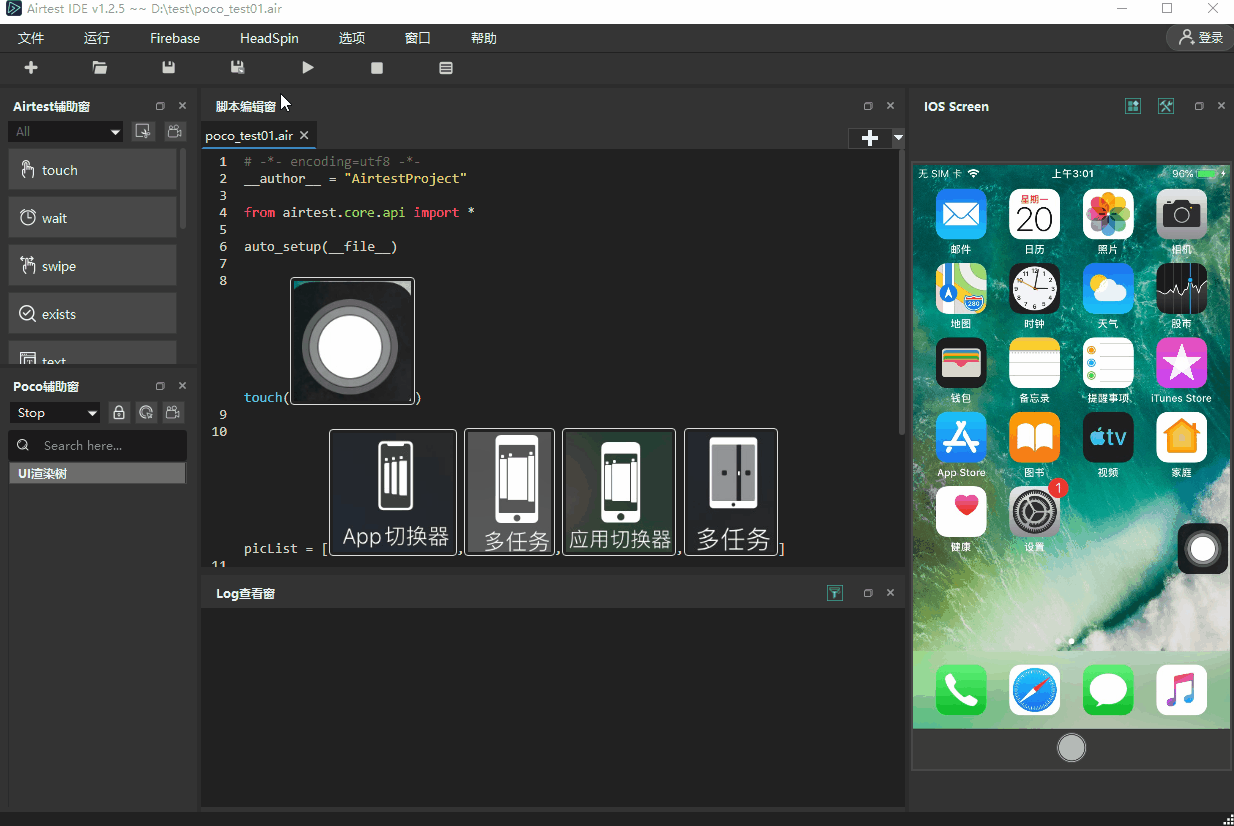Screen dimensions: 1234x826
Task: Save the script with the floppy icon
Action: point(169,68)
